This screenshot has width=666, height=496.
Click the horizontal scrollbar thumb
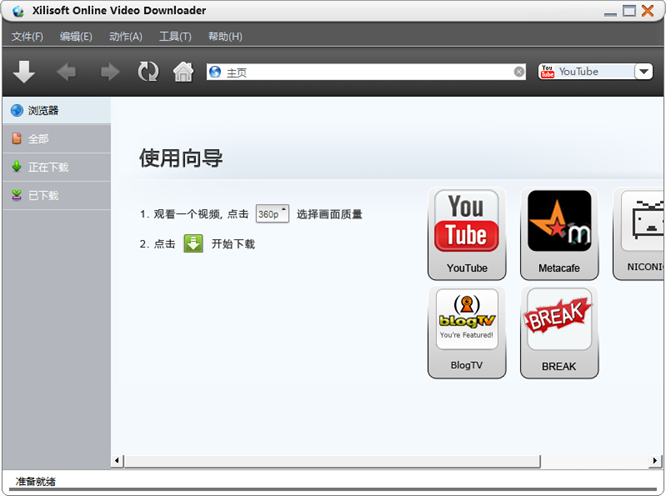(332, 461)
